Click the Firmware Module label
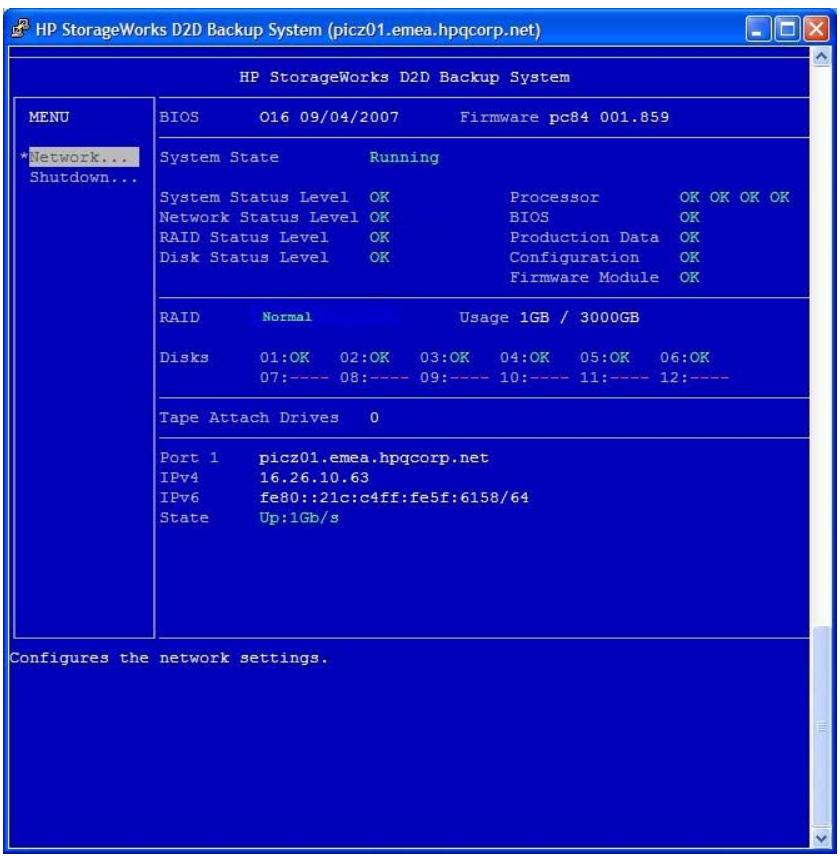This screenshot has height=856, width=840. click(584, 277)
